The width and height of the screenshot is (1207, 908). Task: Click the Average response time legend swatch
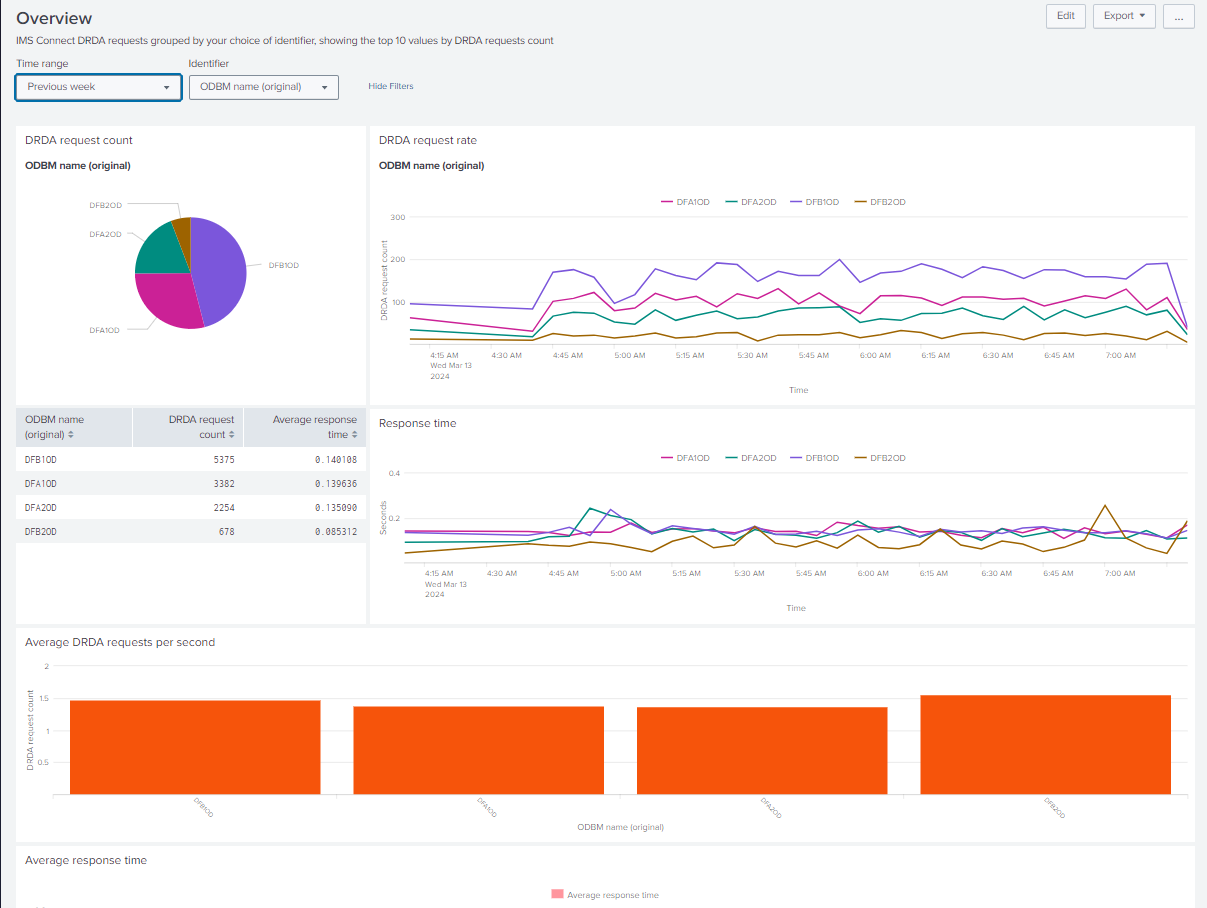click(557, 894)
